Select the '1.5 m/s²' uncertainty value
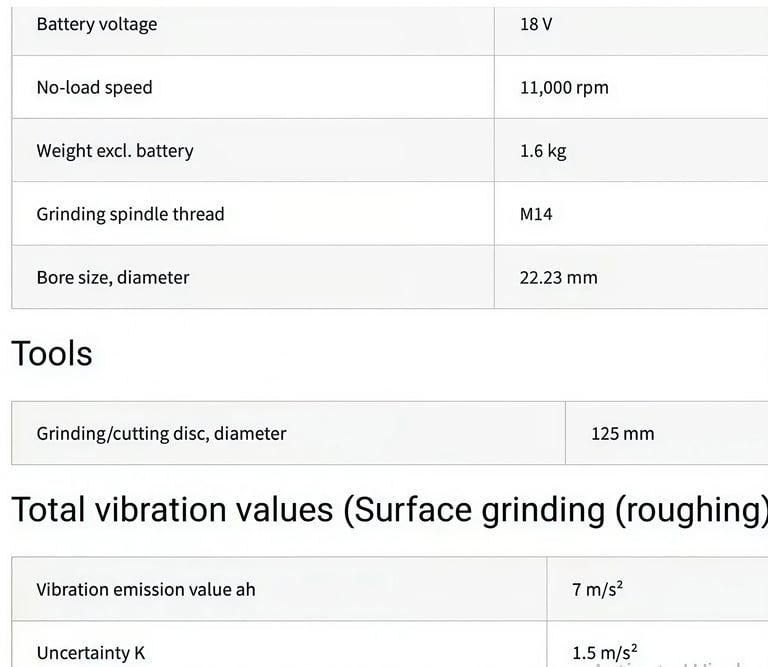Image resolution: width=768 pixels, height=667 pixels. [x=605, y=653]
